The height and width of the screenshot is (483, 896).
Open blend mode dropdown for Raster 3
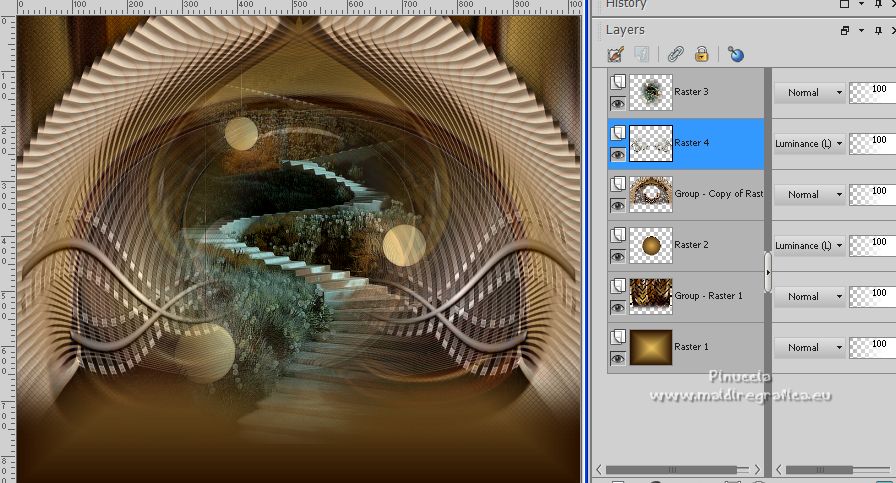coord(809,93)
